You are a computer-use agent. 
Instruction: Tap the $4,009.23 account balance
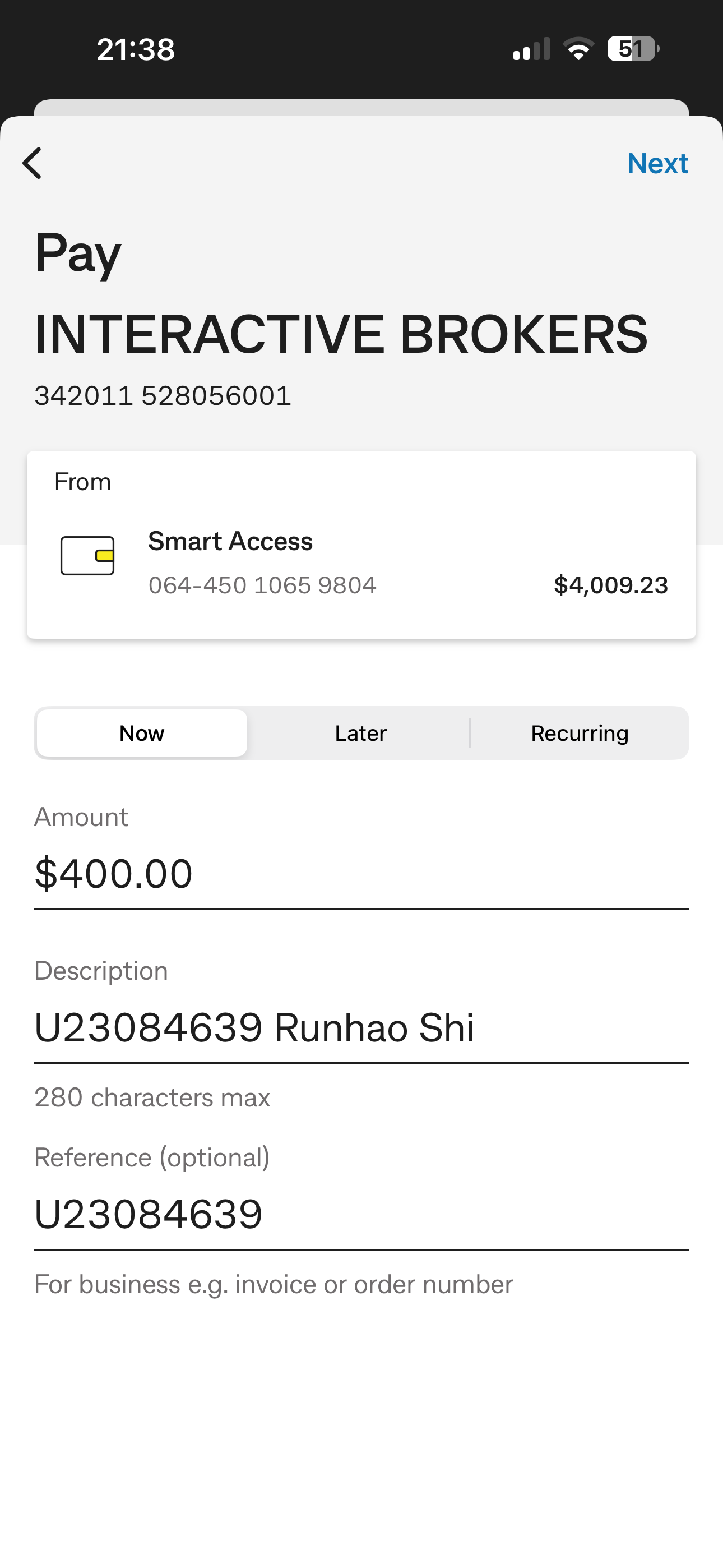pyautogui.click(x=610, y=585)
